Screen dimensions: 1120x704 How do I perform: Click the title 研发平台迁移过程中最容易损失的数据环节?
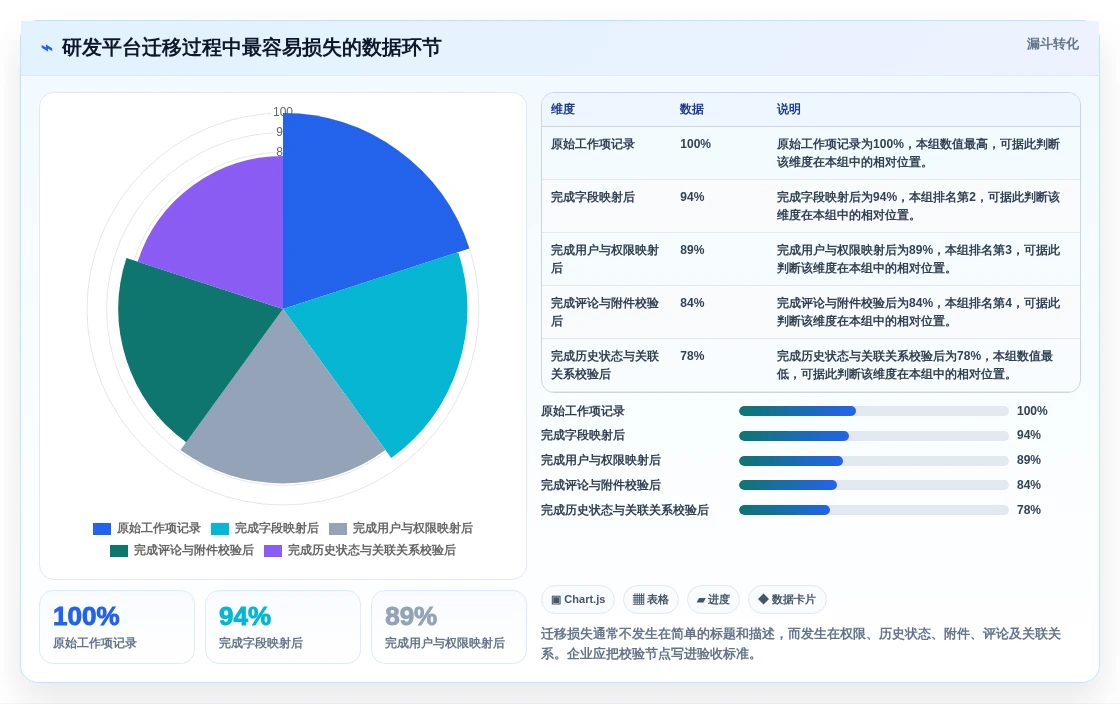[251, 48]
